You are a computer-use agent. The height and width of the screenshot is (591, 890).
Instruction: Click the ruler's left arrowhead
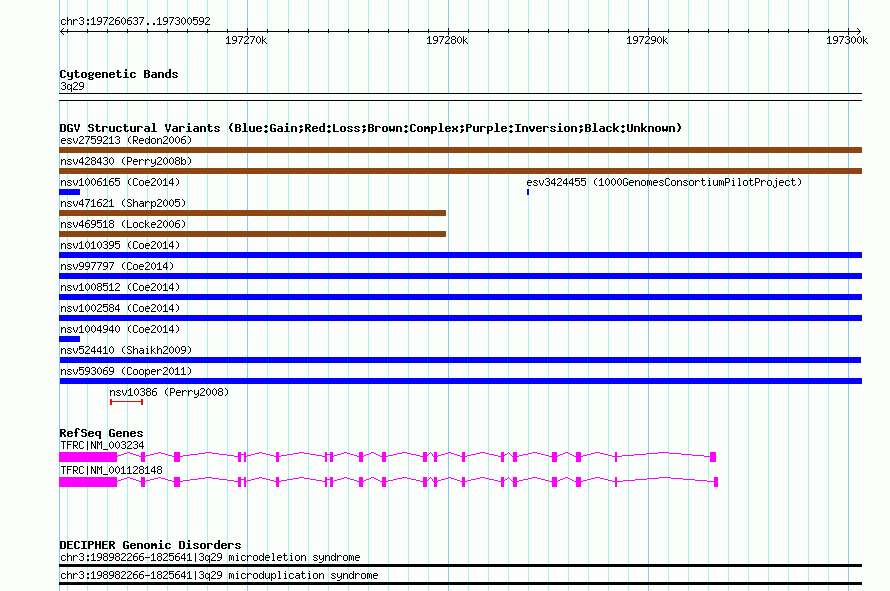pos(62,32)
